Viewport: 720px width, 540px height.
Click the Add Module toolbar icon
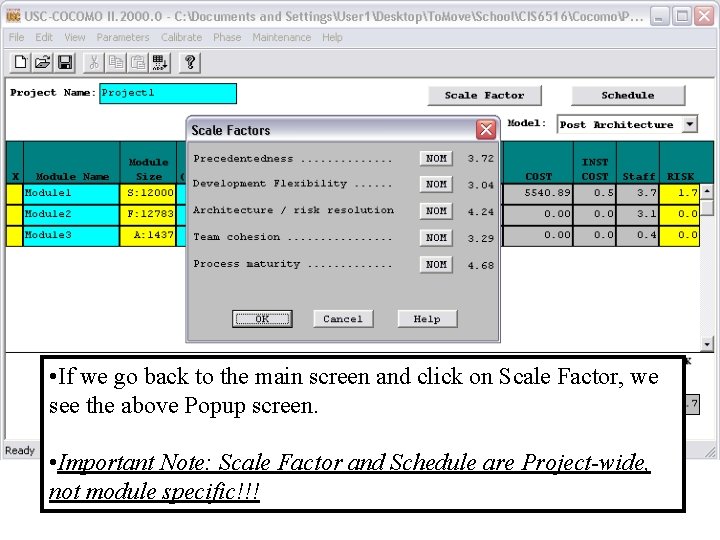click(x=160, y=62)
